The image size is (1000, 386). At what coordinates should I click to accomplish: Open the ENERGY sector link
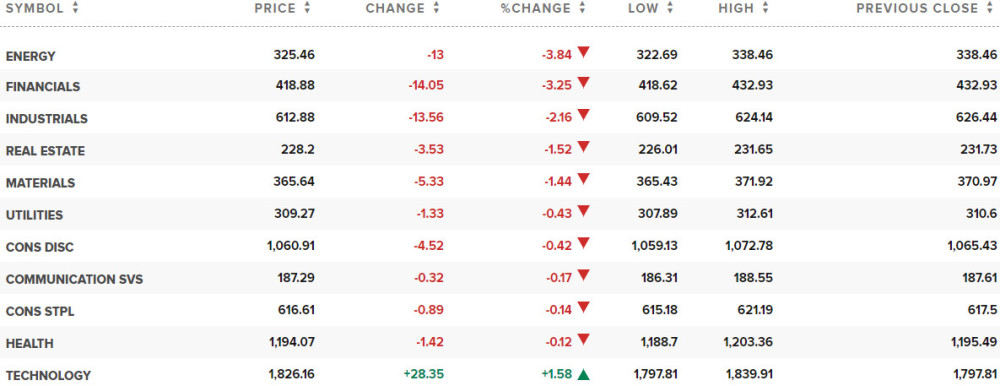(x=31, y=56)
